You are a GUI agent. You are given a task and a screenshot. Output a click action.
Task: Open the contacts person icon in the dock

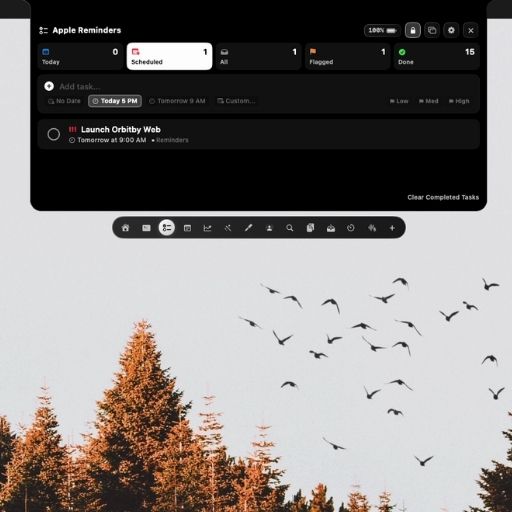(269, 228)
